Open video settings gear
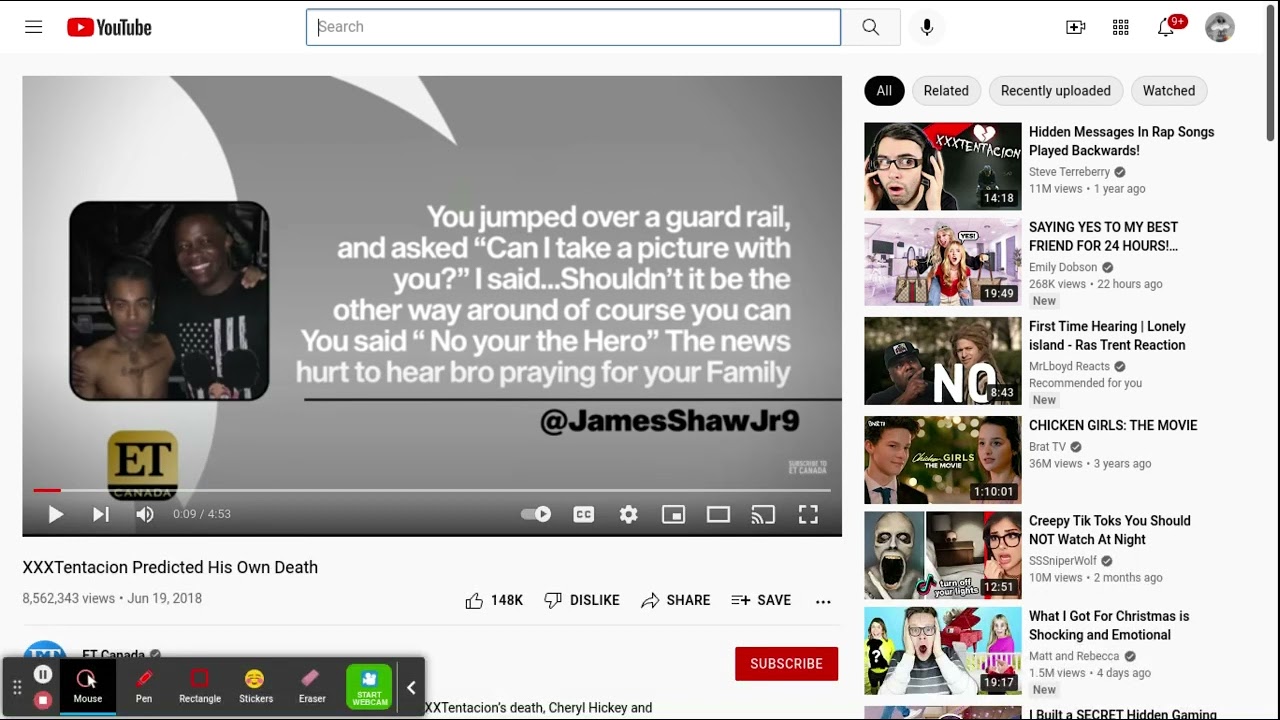The image size is (1280, 720). pyautogui.click(x=629, y=514)
